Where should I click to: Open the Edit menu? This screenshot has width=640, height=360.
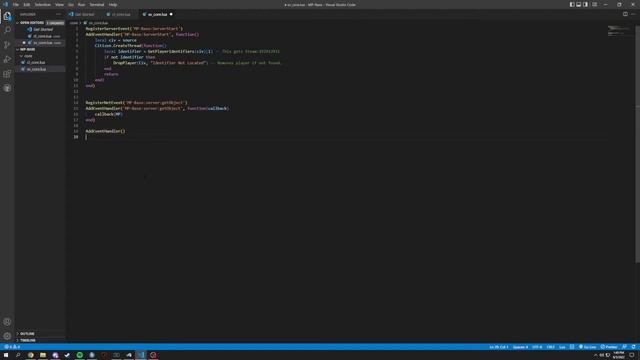pos(27,4)
